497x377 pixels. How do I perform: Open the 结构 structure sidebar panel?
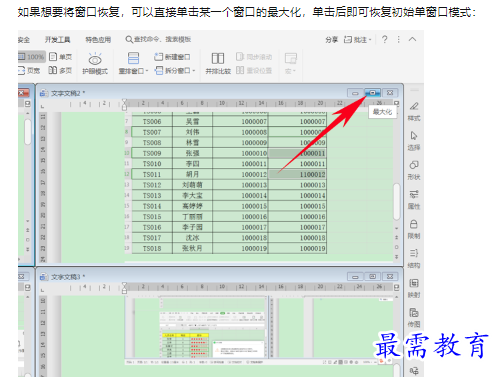414,259
